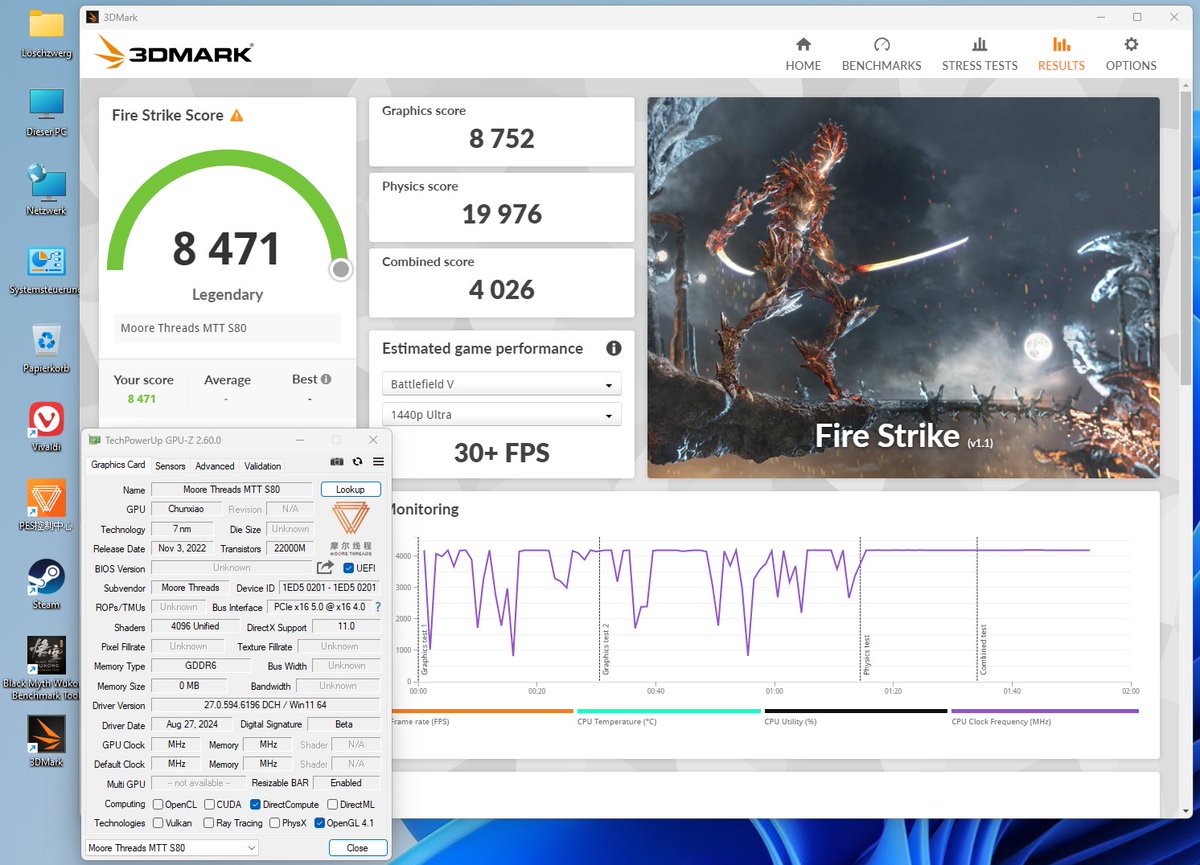Click the orange Frame rate legend bar

[482, 711]
